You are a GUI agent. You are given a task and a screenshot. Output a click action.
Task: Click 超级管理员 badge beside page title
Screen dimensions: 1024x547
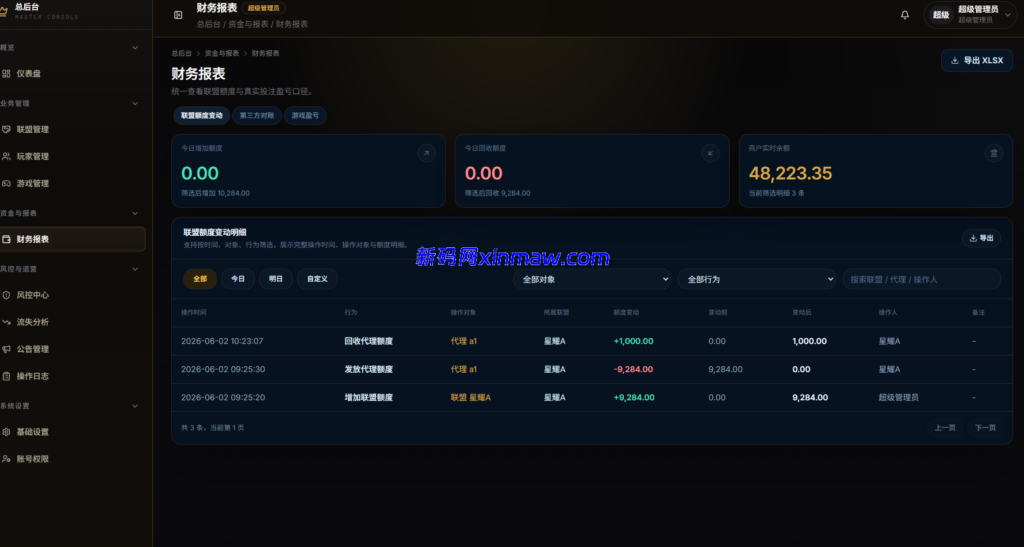[x=263, y=8]
